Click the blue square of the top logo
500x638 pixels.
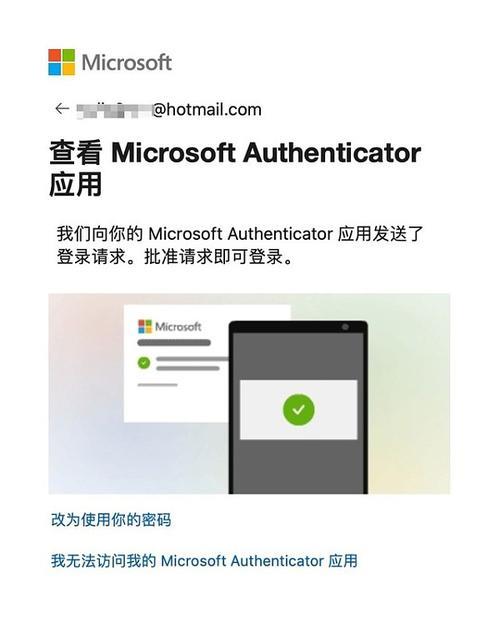pyautogui.click(x=55, y=69)
